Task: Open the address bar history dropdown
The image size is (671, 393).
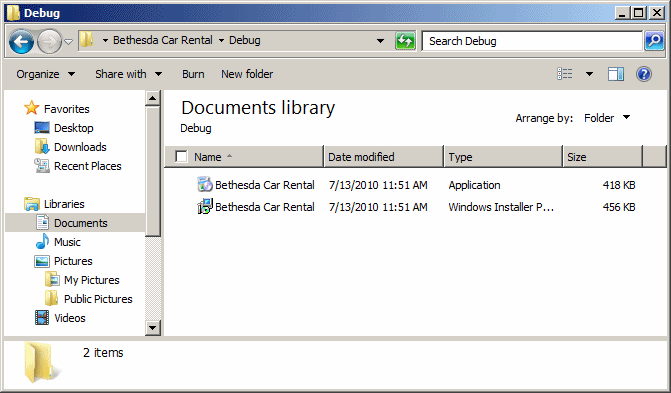Action: pyautogui.click(x=380, y=41)
